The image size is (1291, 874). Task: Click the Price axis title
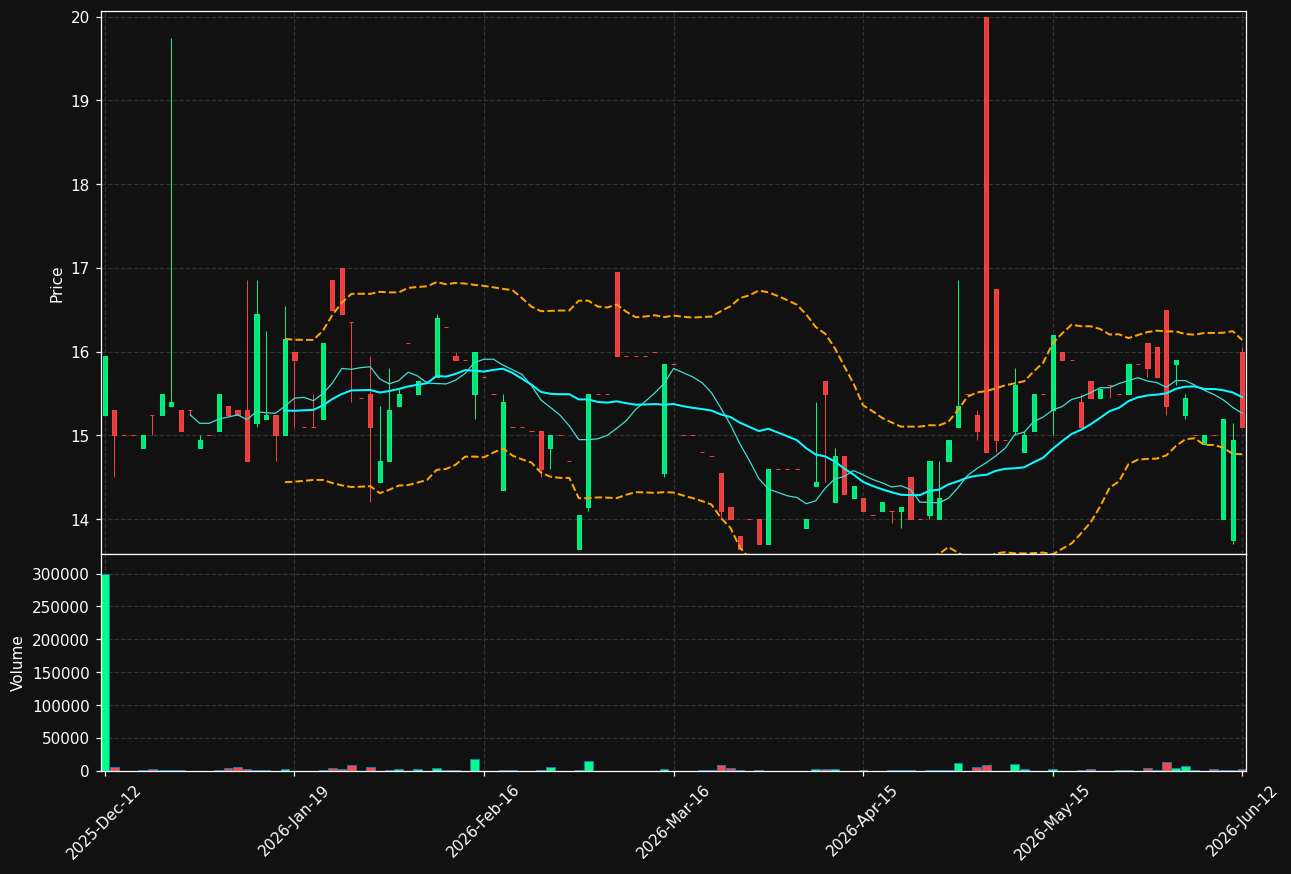coord(57,284)
